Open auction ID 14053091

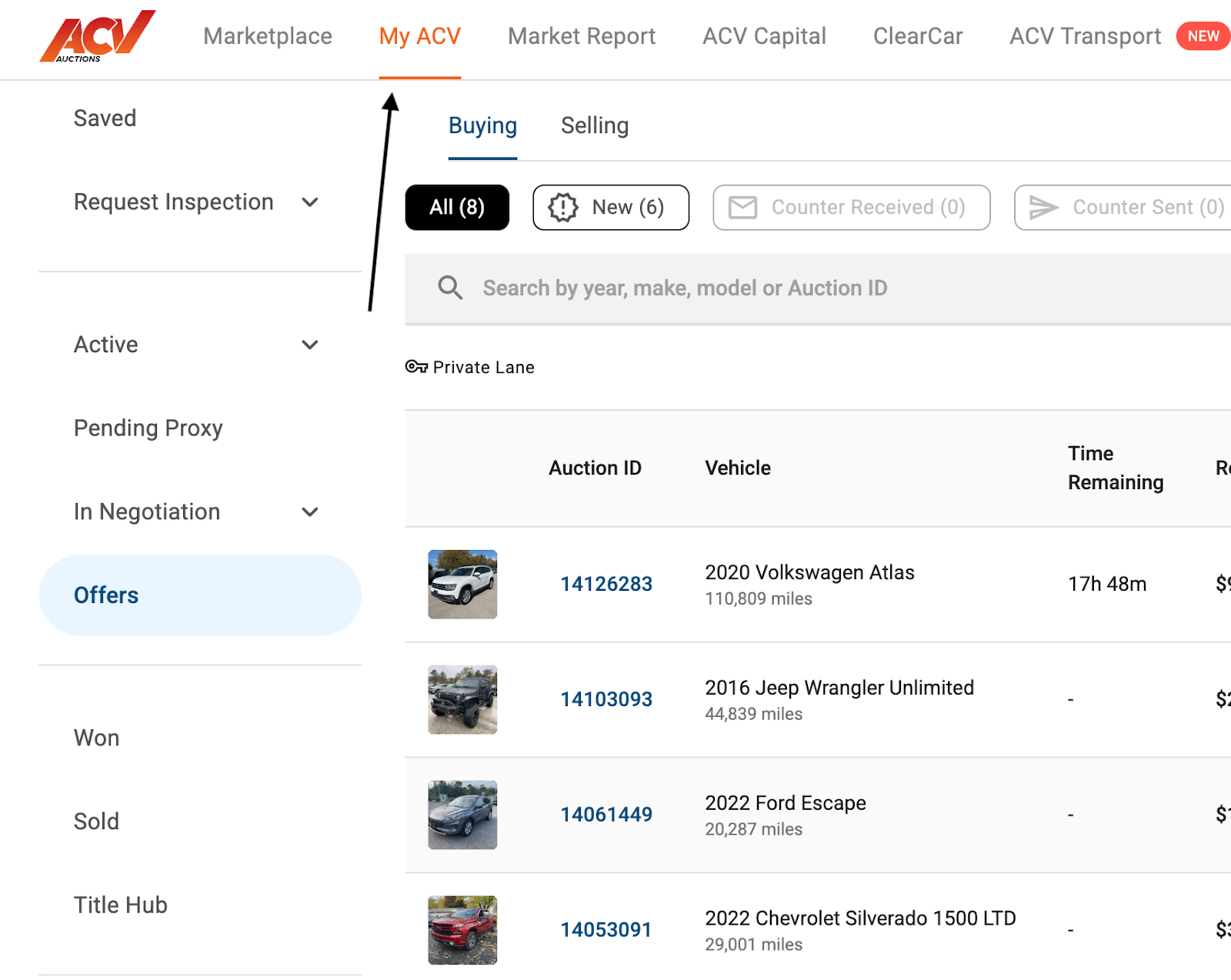pos(606,930)
